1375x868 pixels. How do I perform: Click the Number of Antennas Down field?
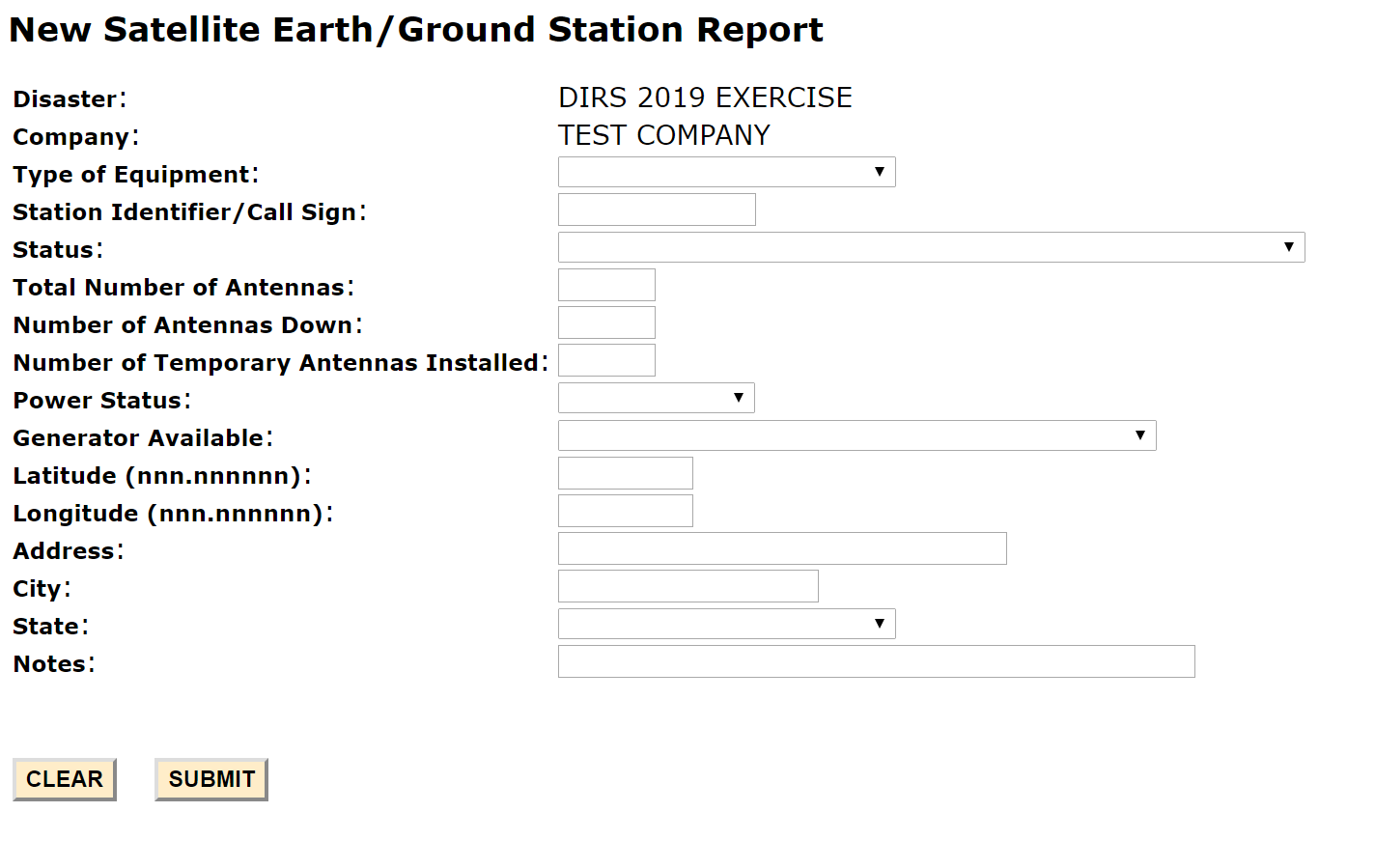pos(606,322)
